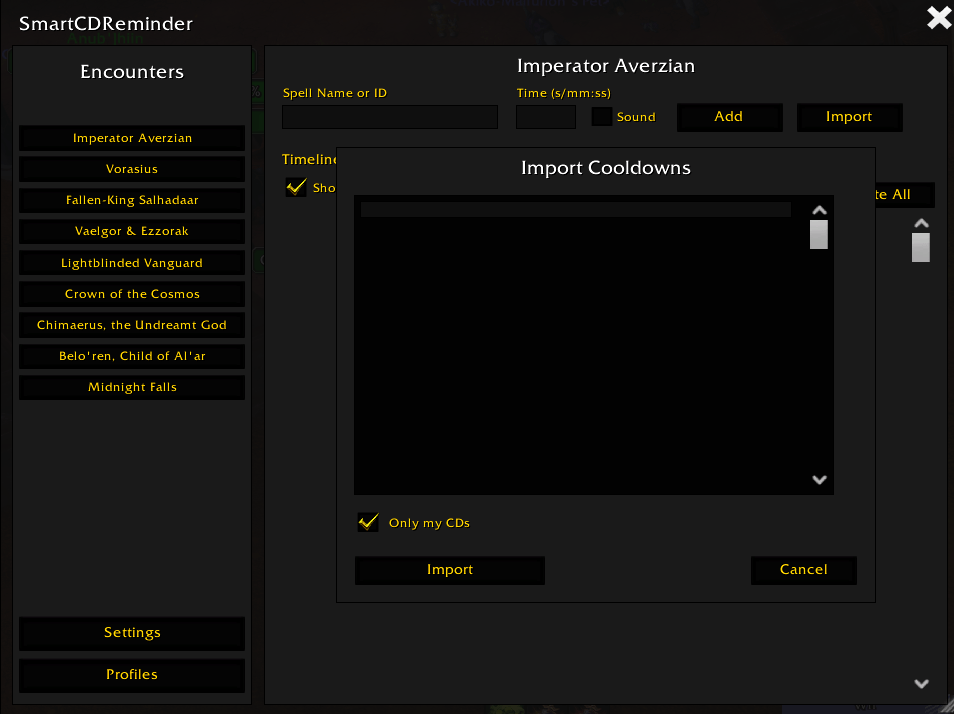Choose Chimaerus, the Undreamt God encounter

(x=132, y=325)
